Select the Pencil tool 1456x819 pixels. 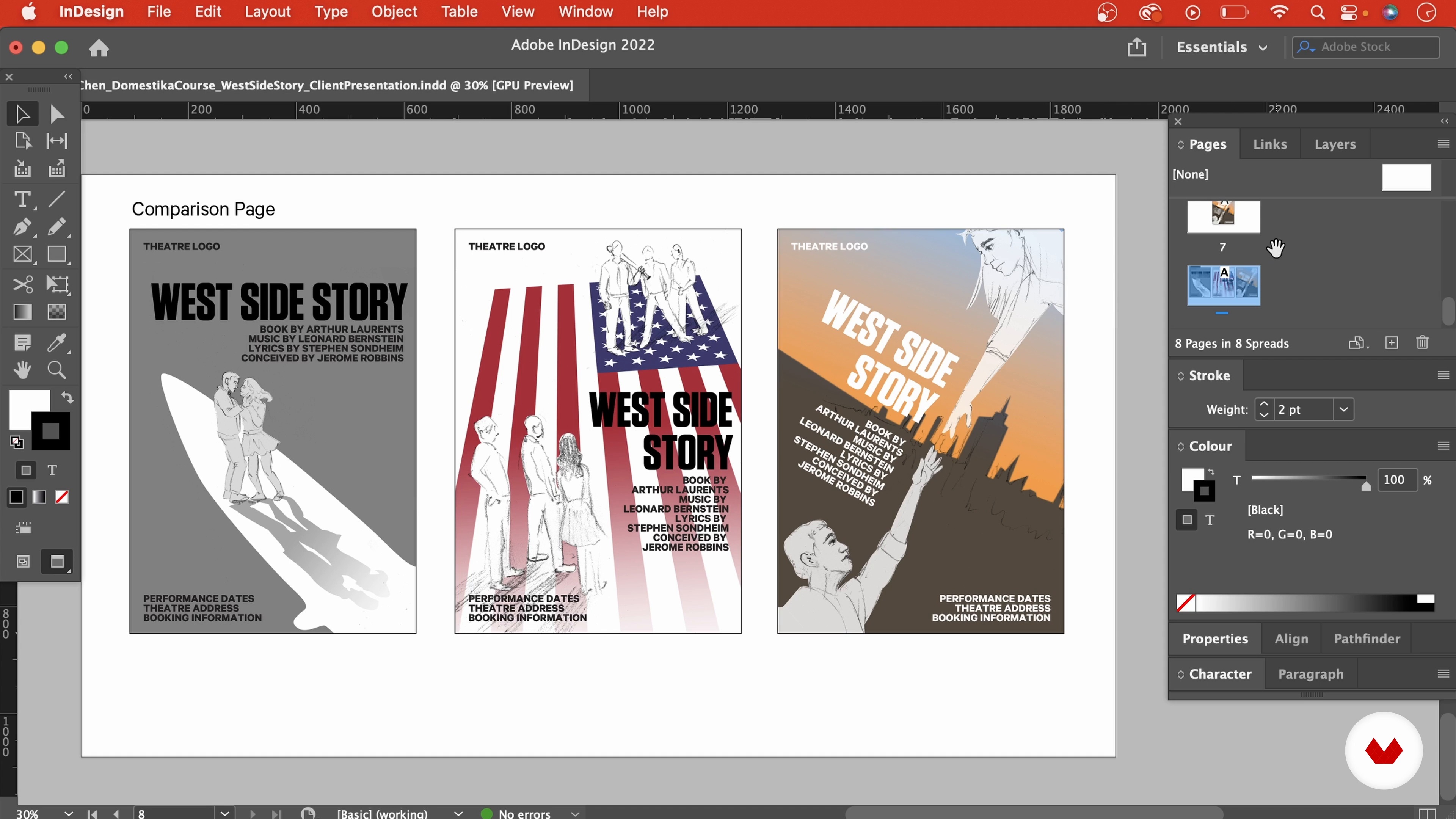click(56, 227)
